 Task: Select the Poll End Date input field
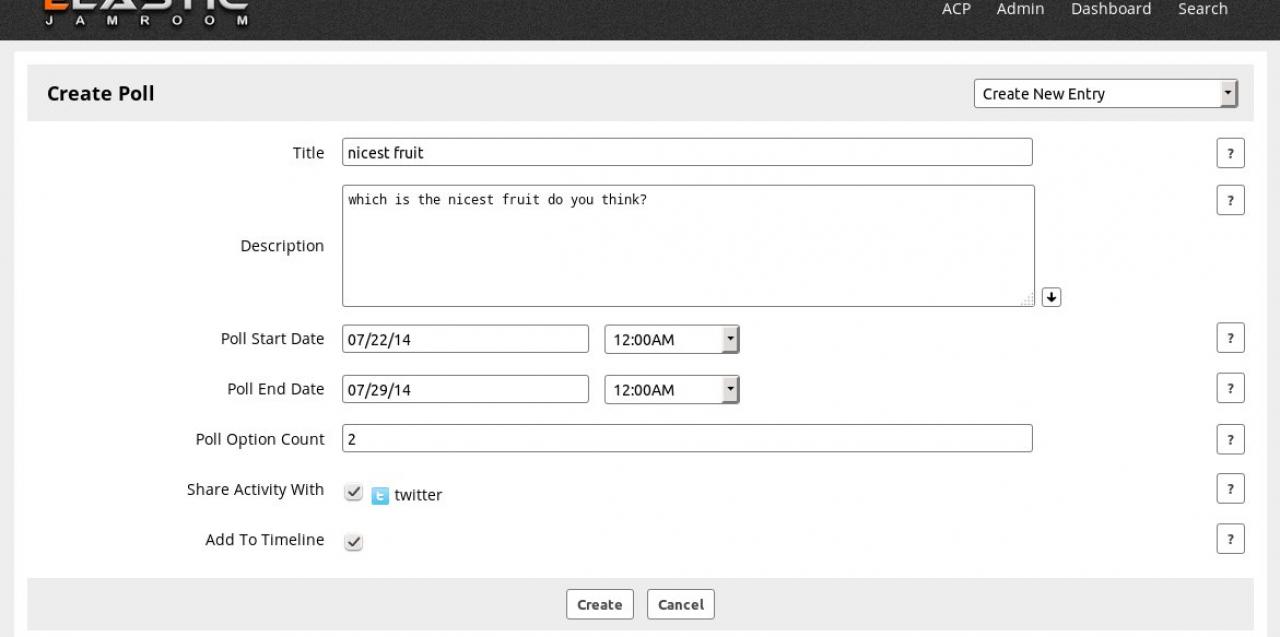point(465,390)
